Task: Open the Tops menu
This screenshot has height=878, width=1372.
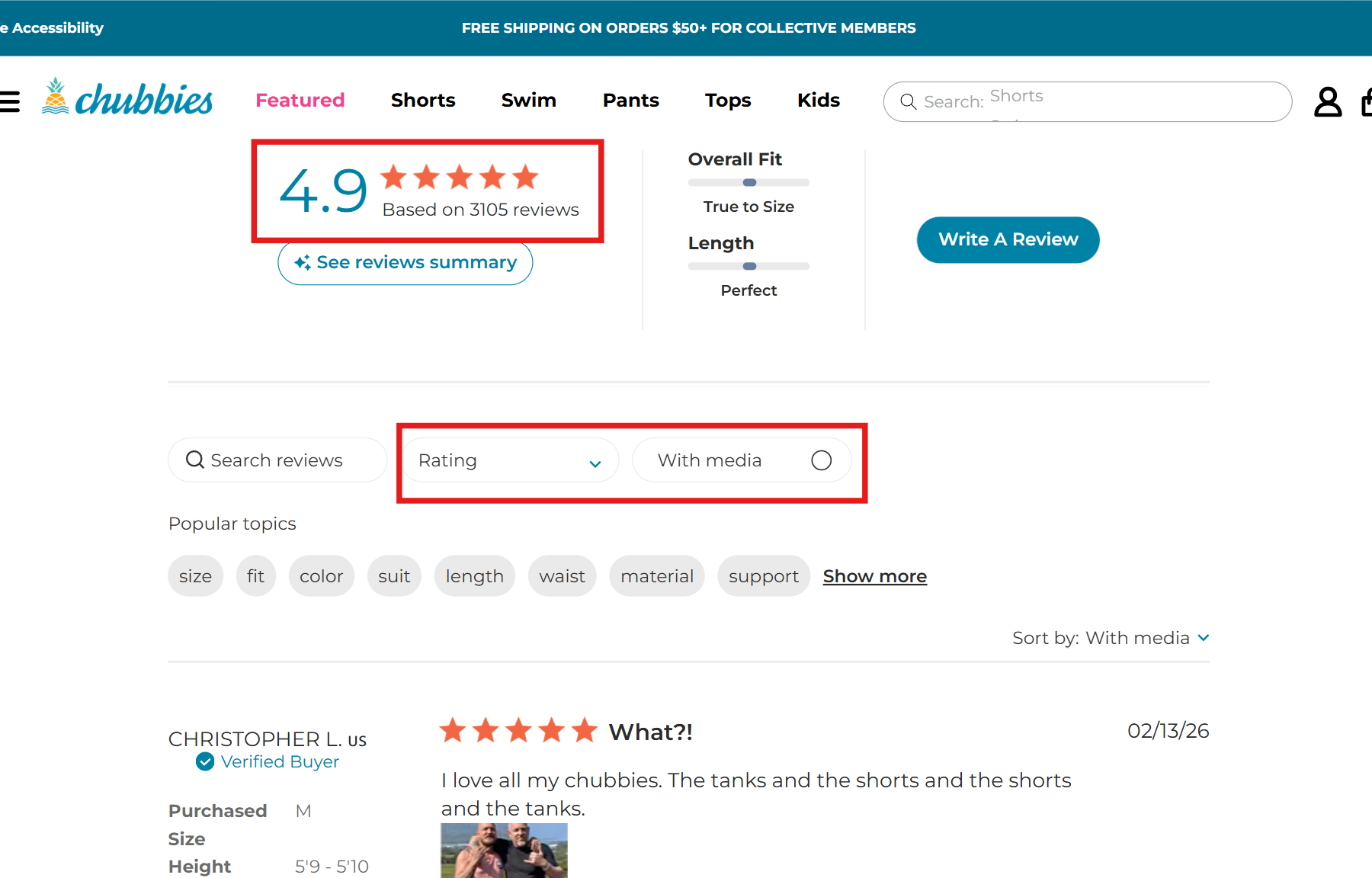Action: [728, 101]
